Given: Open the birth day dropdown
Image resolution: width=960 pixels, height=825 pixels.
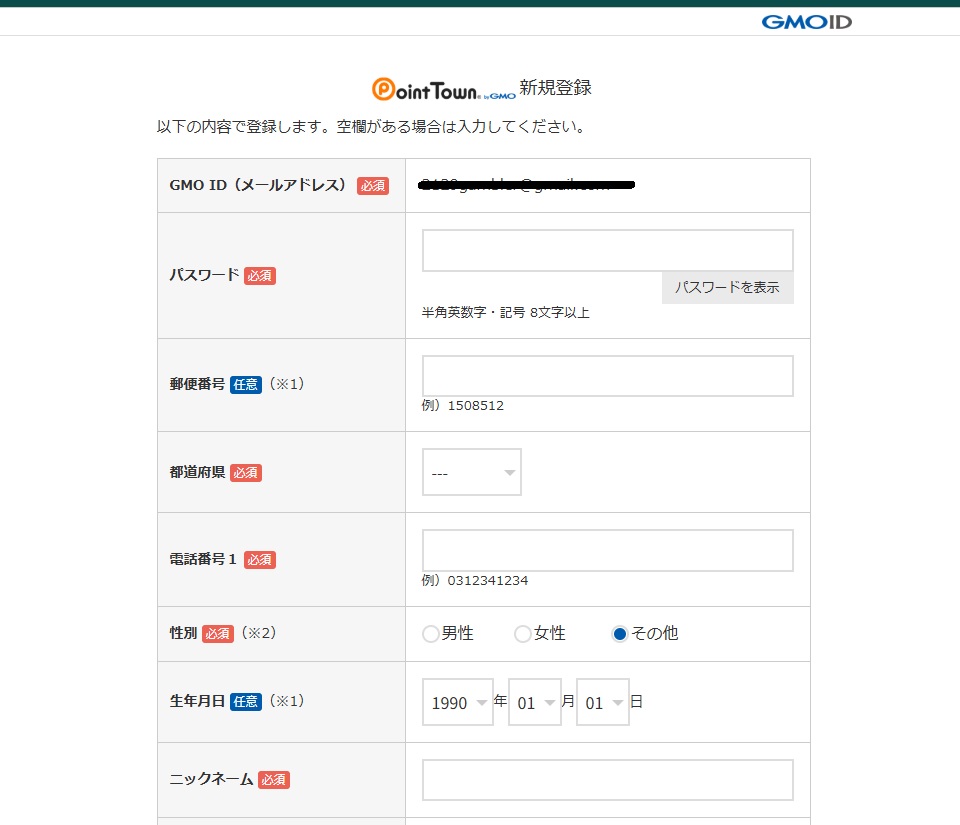Looking at the screenshot, I should (x=602, y=702).
